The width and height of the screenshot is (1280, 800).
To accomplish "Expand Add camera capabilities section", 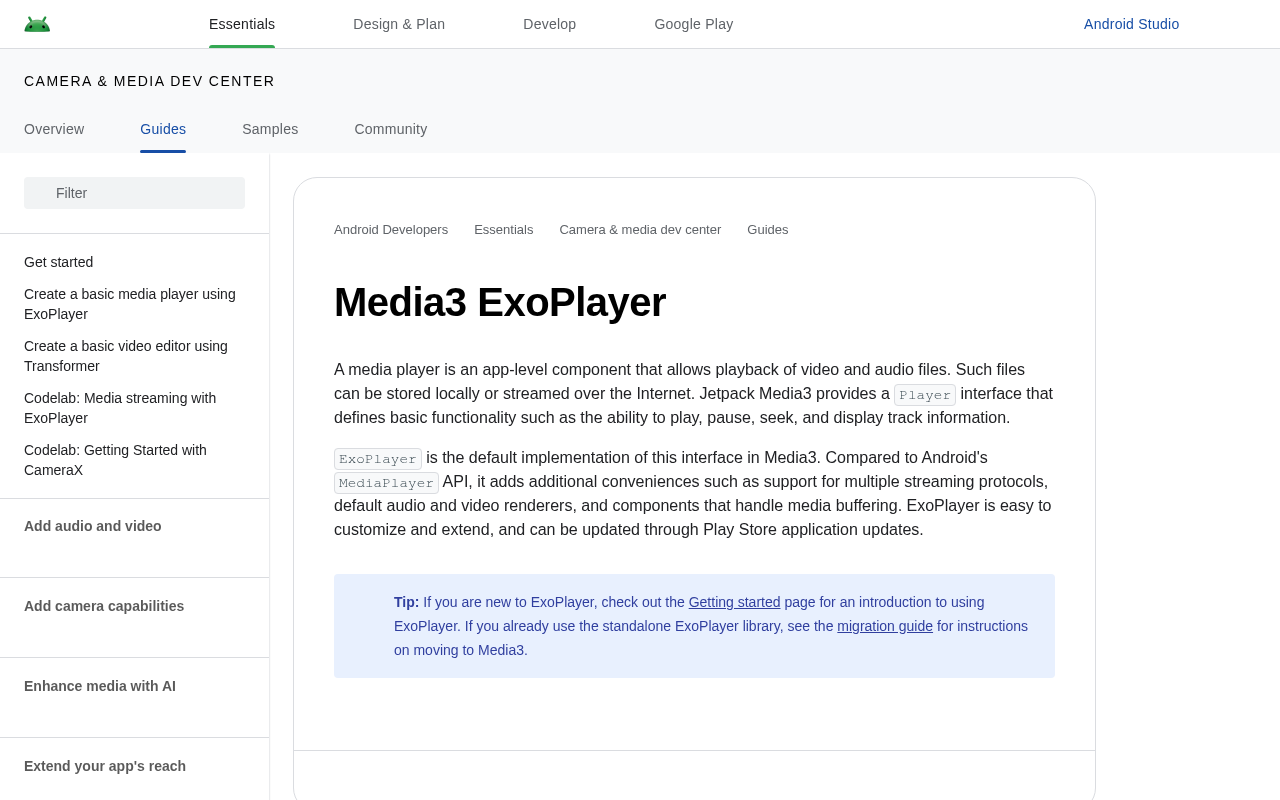I will pyautogui.click(x=104, y=606).
